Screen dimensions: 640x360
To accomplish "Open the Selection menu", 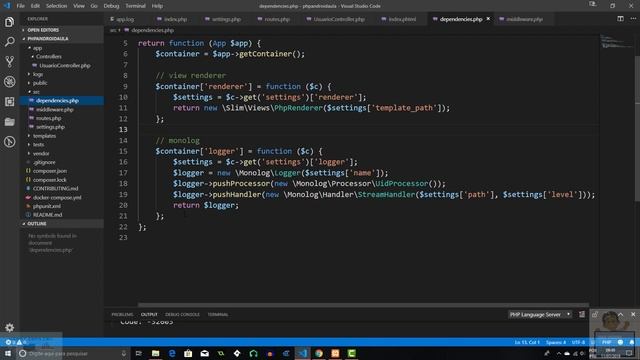I will click(x=56, y=6).
